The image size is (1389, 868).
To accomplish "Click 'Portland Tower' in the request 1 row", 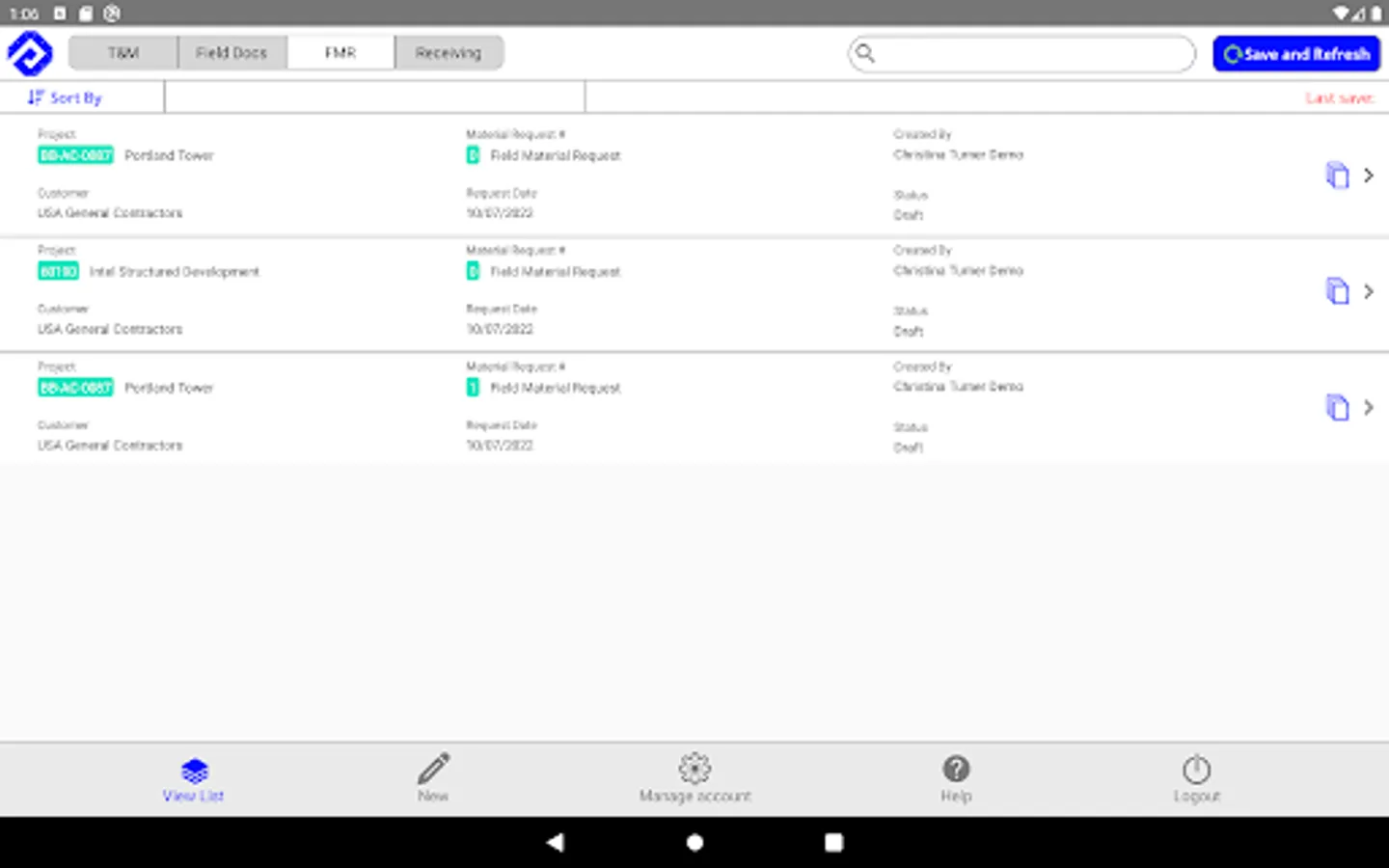I will [x=169, y=388].
